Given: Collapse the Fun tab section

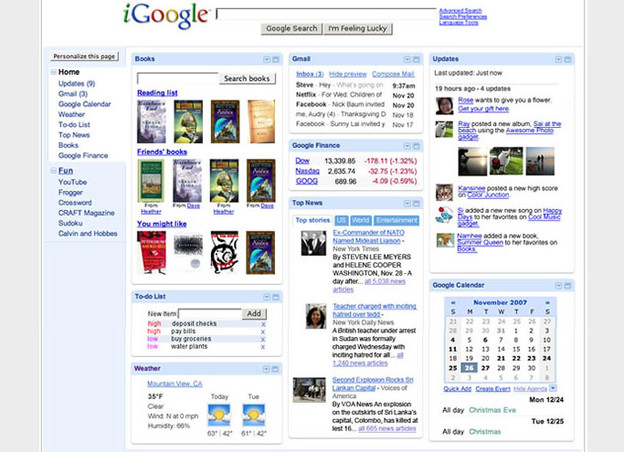Looking at the screenshot, I should [53, 171].
